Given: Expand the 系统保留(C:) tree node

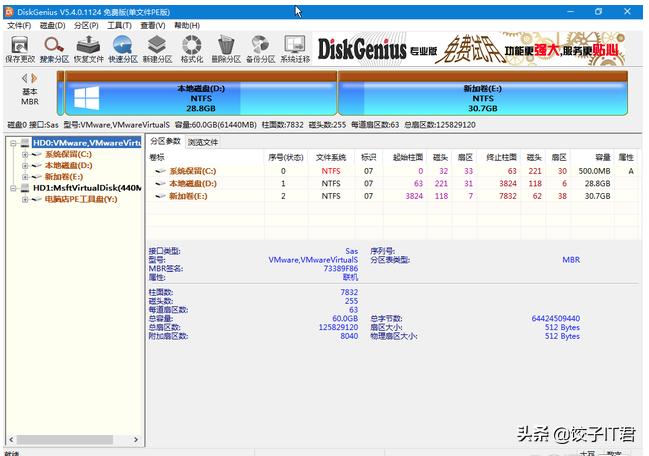Looking at the screenshot, I should point(25,154).
